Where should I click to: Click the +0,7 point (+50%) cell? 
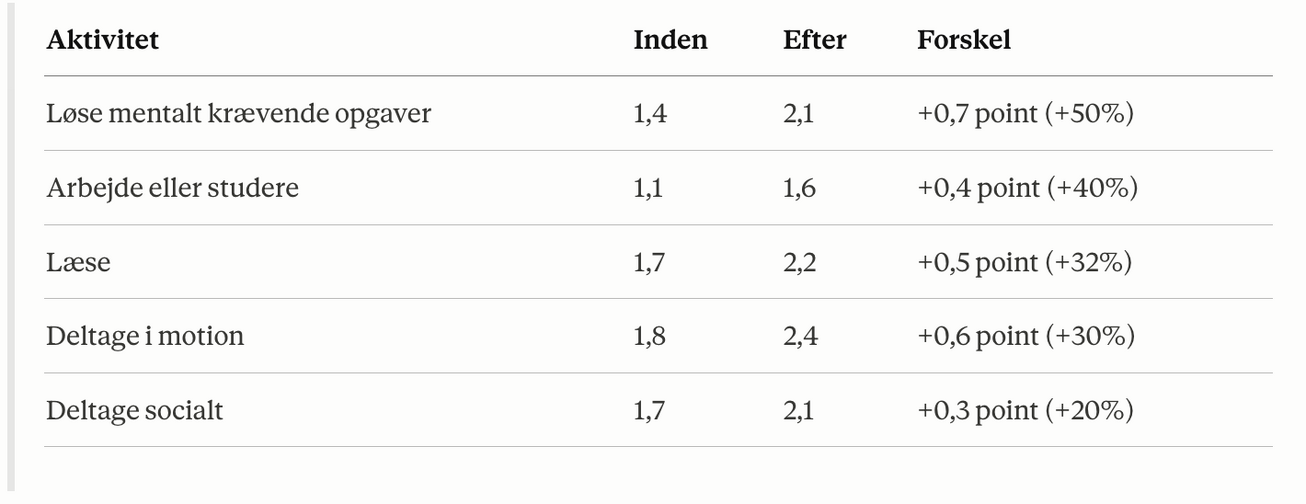[1026, 114]
